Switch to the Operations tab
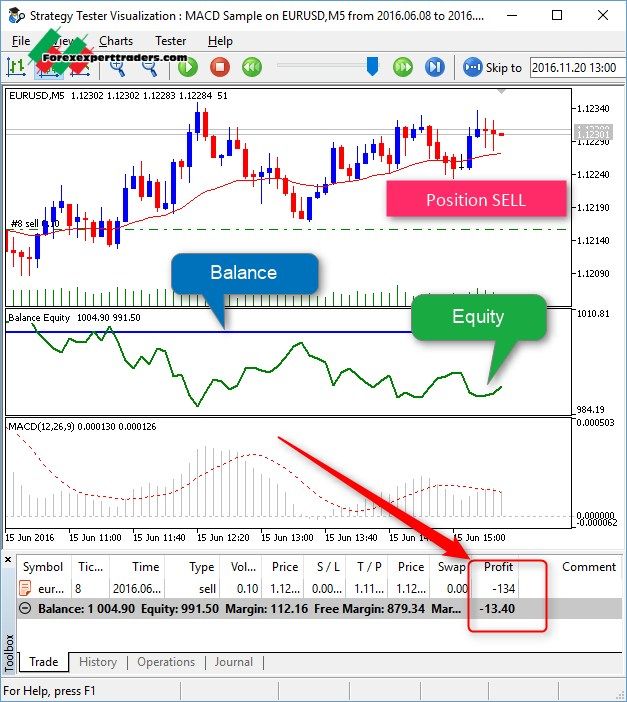Viewport: 627px width, 702px height. point(166,662)
